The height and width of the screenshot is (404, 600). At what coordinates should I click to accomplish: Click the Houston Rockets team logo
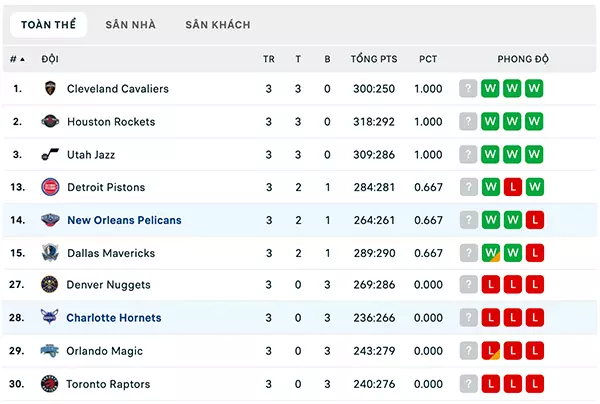coord(50,122)
